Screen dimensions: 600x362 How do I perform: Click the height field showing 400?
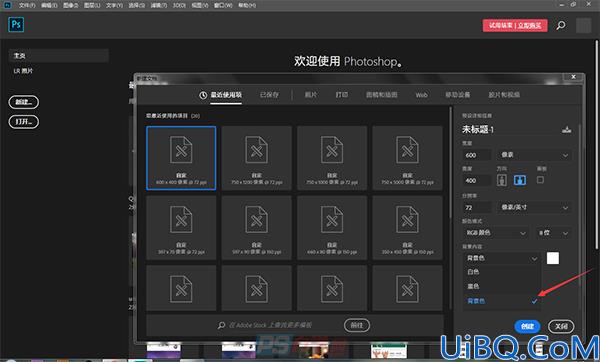click(x=477, y=181)
